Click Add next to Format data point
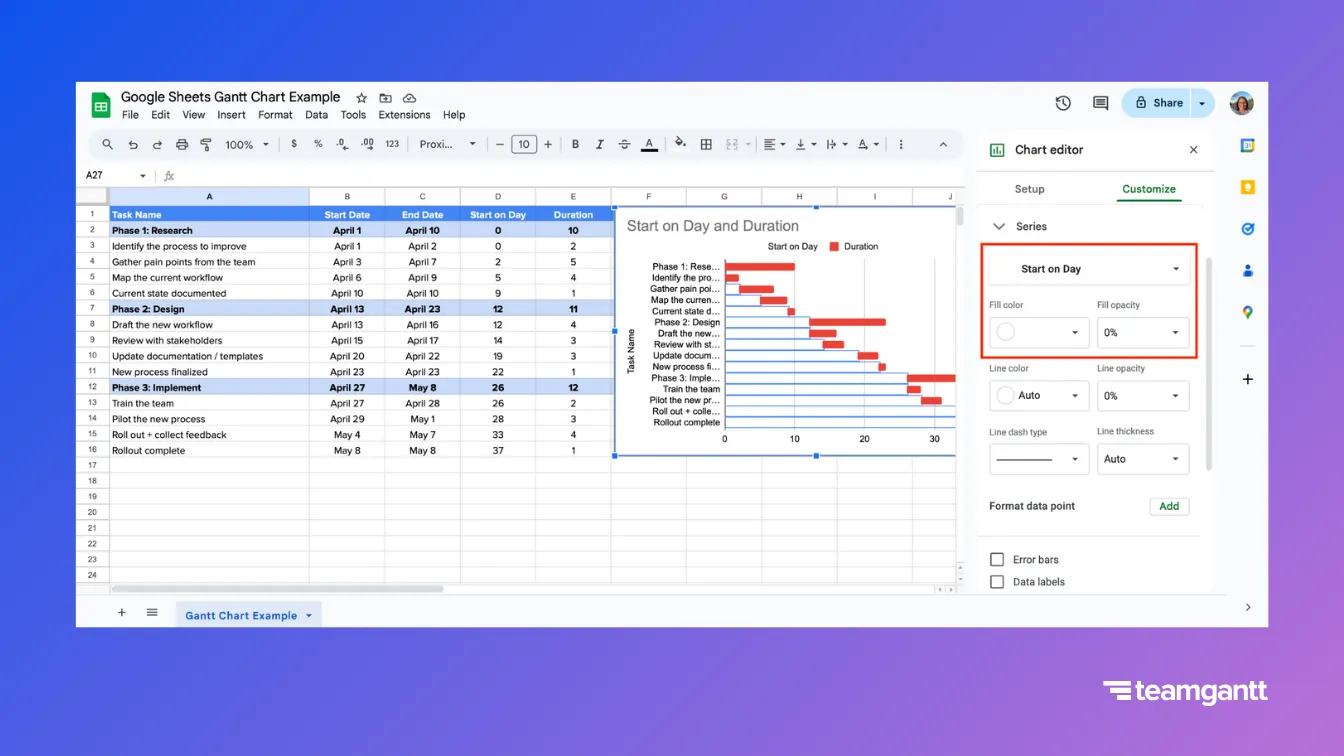This screenshot has width=1344, height=756. click(1168, 506)
